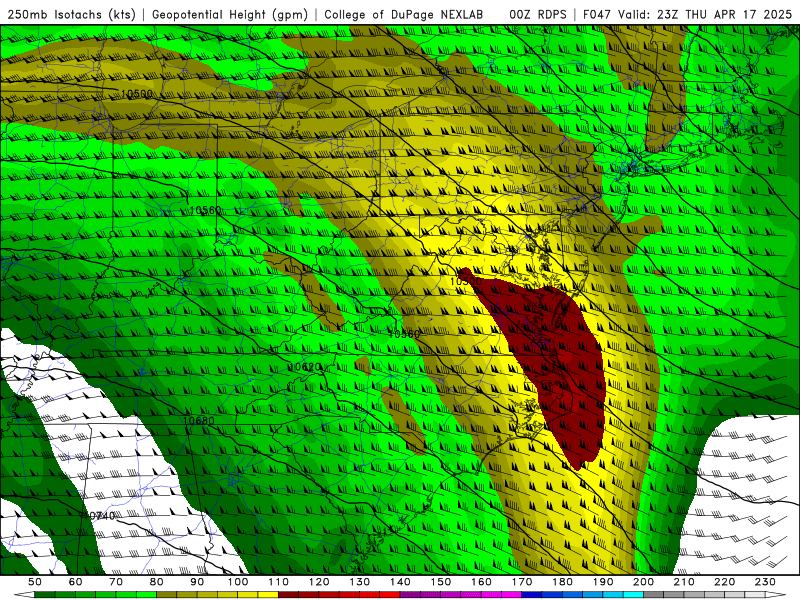
Task: Click the '110' colorbar value
Action: 279,582
